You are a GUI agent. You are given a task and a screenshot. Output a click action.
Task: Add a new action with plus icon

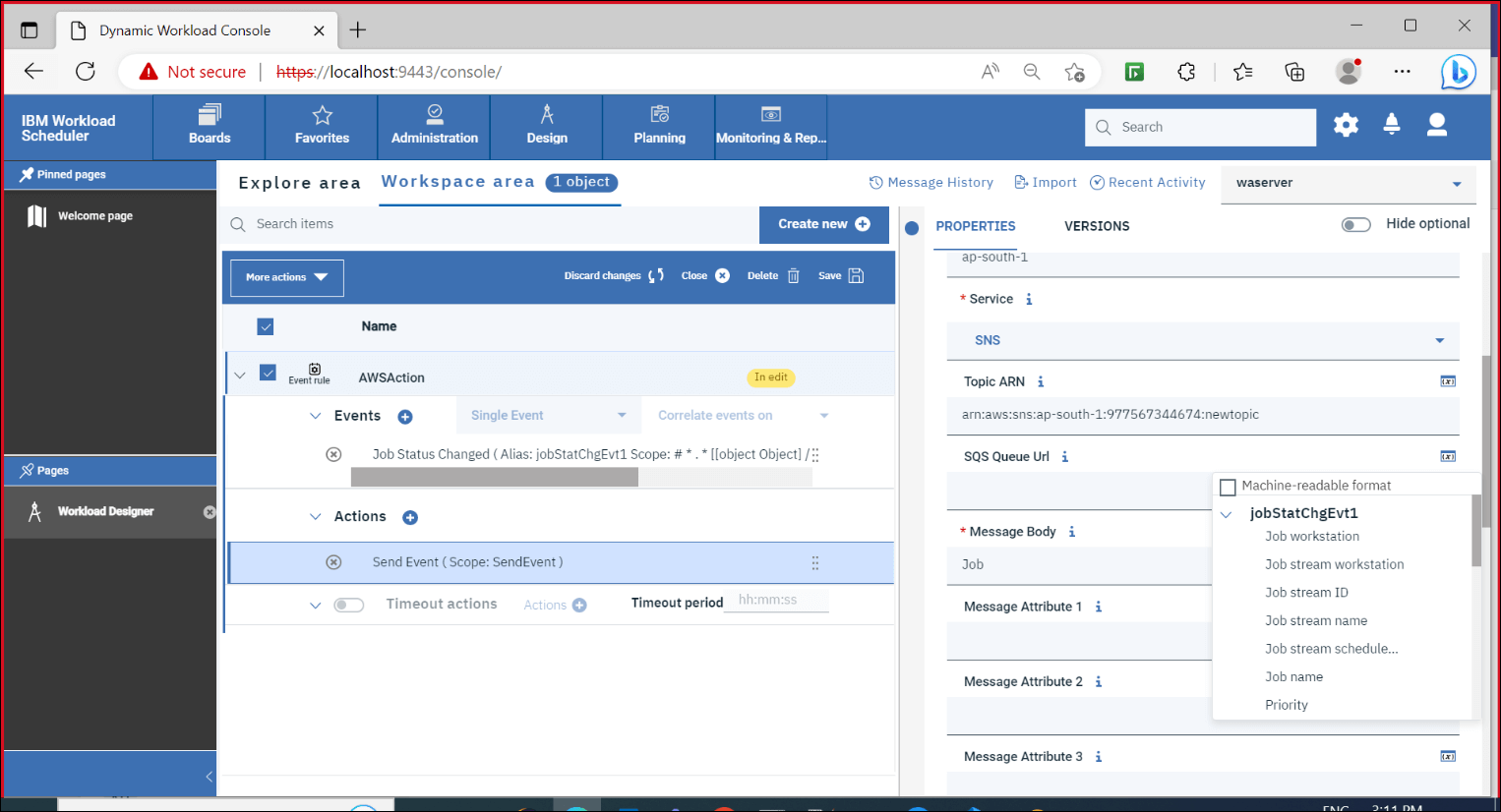tap(410, 517)
